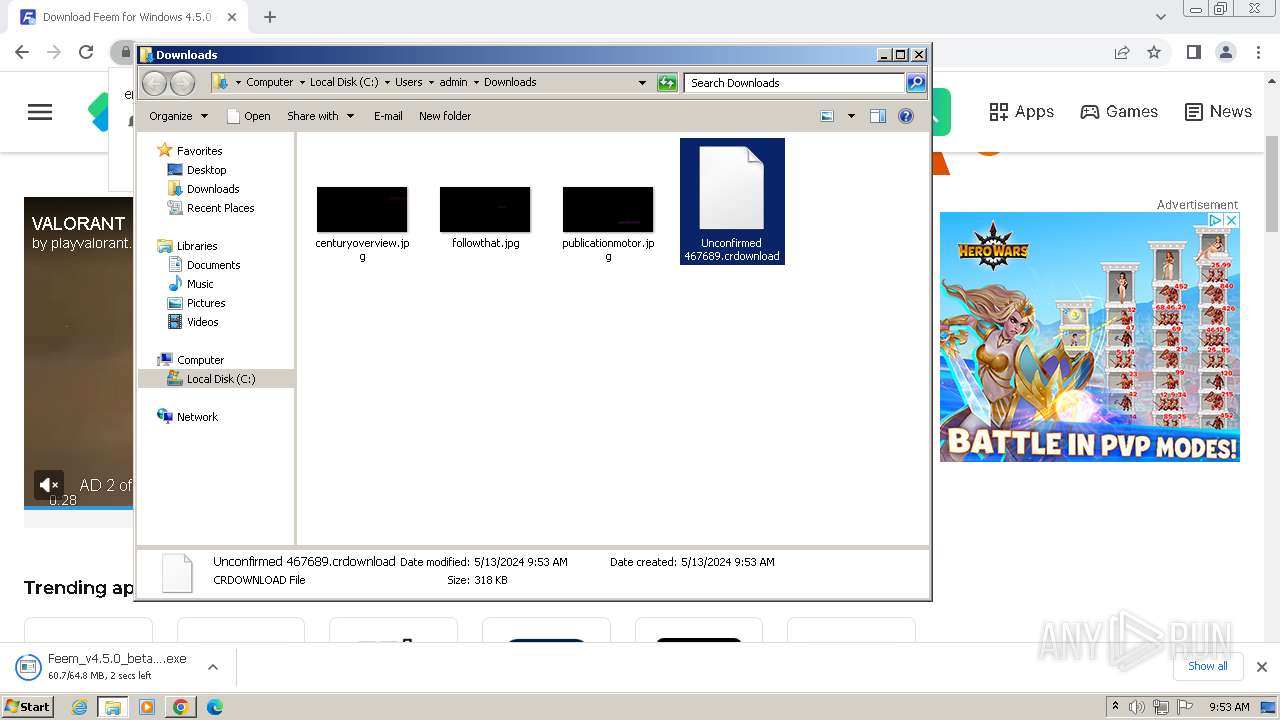Click the volume icon in system tray
This screenshot has height=720, width=1280.
pyautogui.click(x=1137, y=707)
